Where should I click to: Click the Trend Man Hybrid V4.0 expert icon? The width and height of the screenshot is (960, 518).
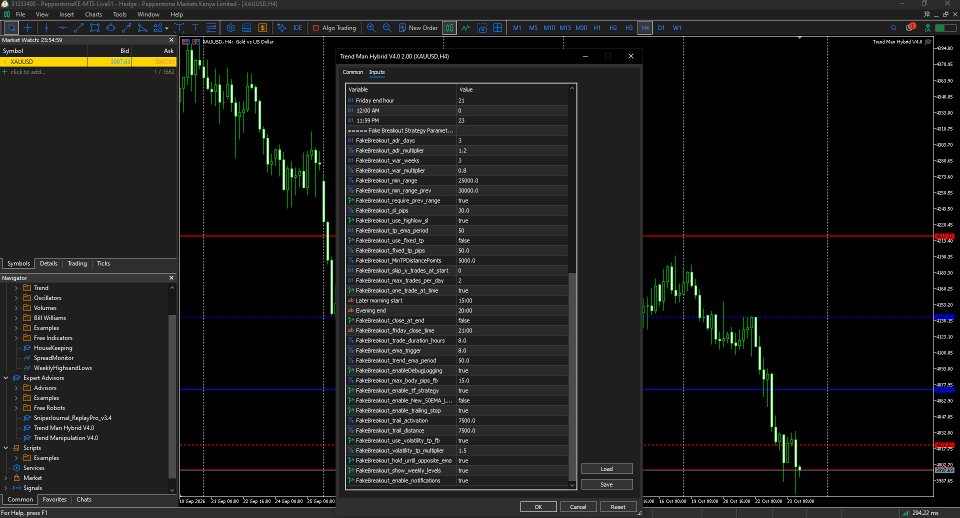(x=27, y=428)
